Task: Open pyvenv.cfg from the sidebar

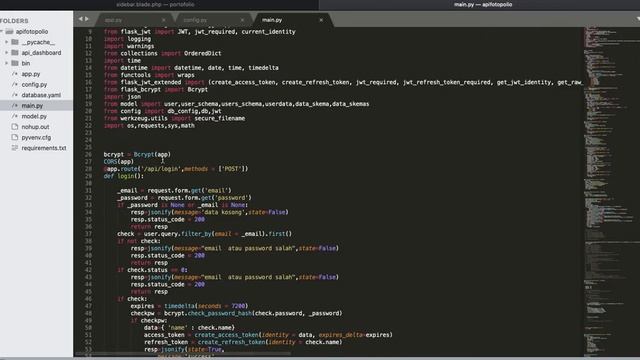Action: click(x=36, y=138)
